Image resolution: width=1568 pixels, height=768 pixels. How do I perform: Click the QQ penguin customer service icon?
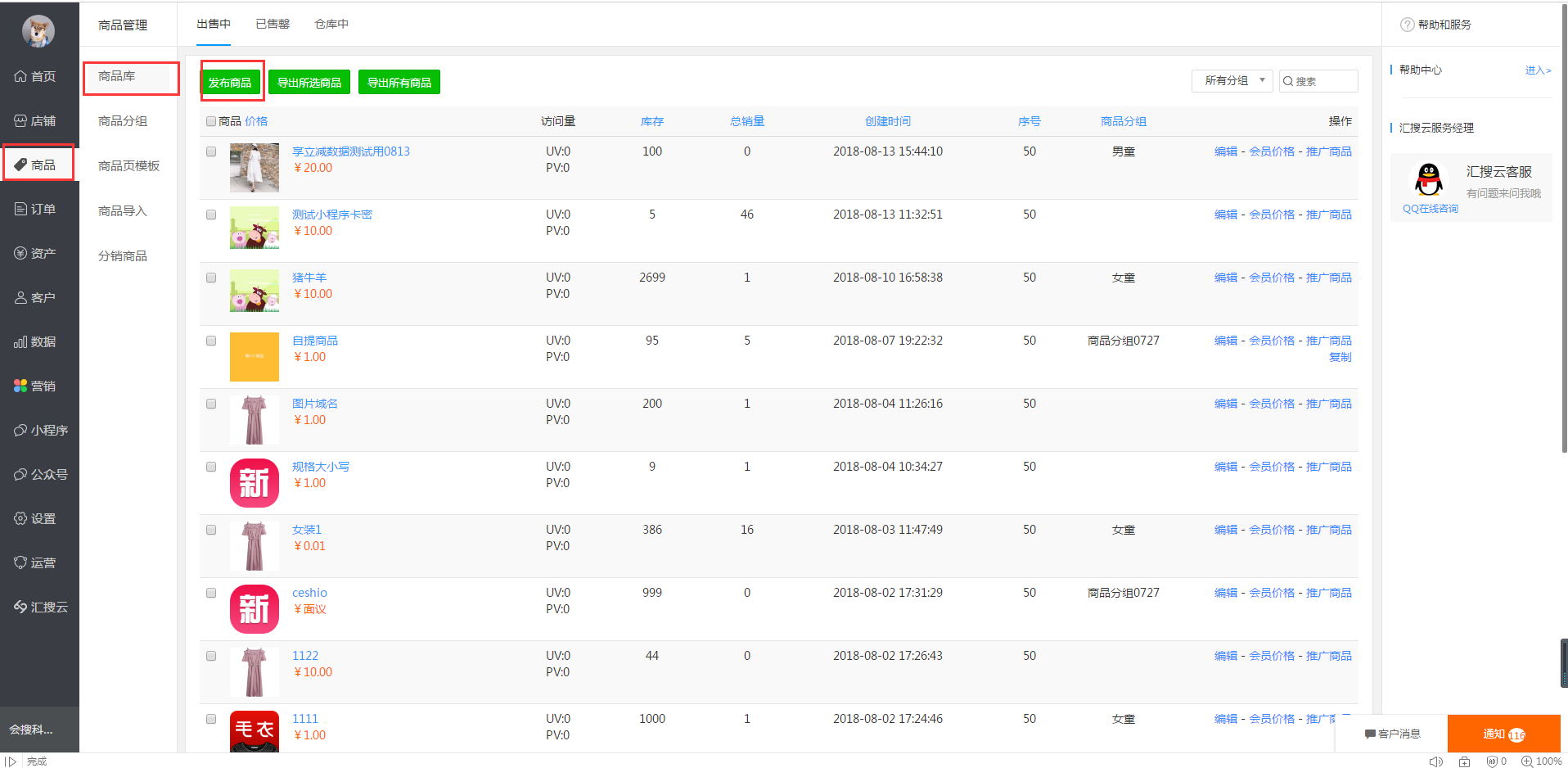point(1429,179)
